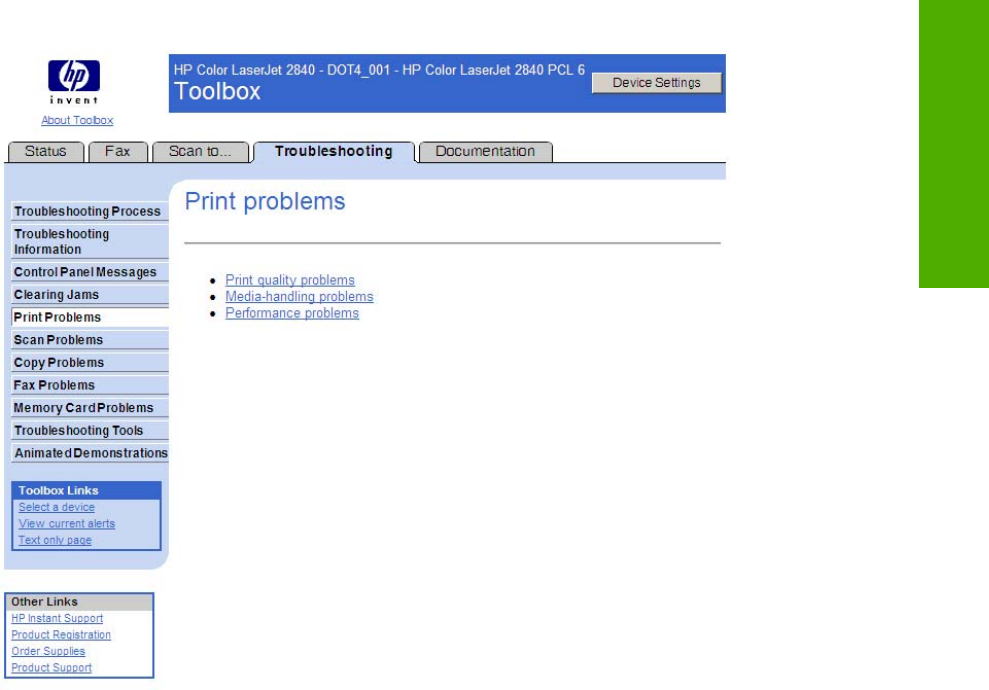Switch to the Fax tab
989x690 pixels.
[118, 151]
